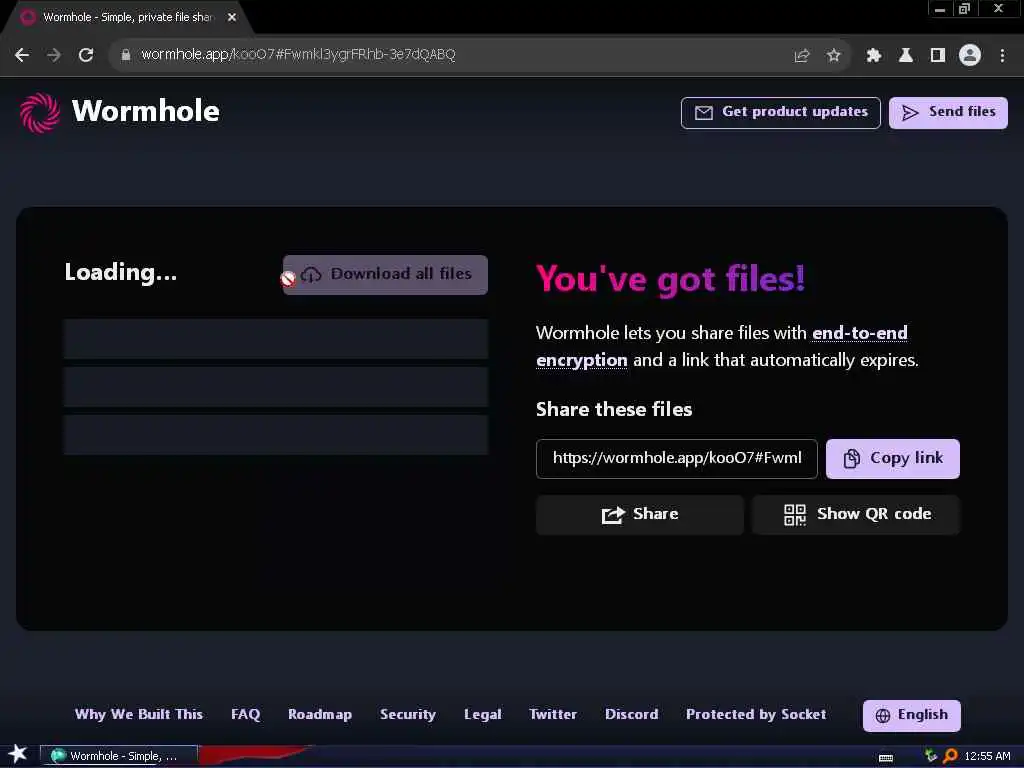Restore down the browser window

[x=964, y=9]
